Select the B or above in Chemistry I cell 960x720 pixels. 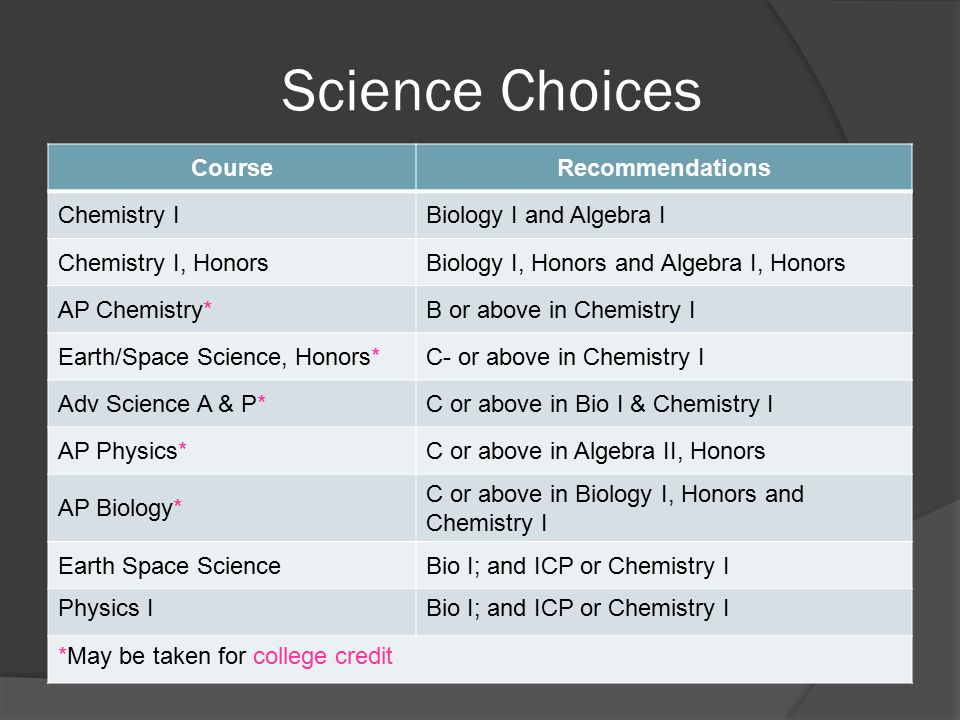(664, 310)
